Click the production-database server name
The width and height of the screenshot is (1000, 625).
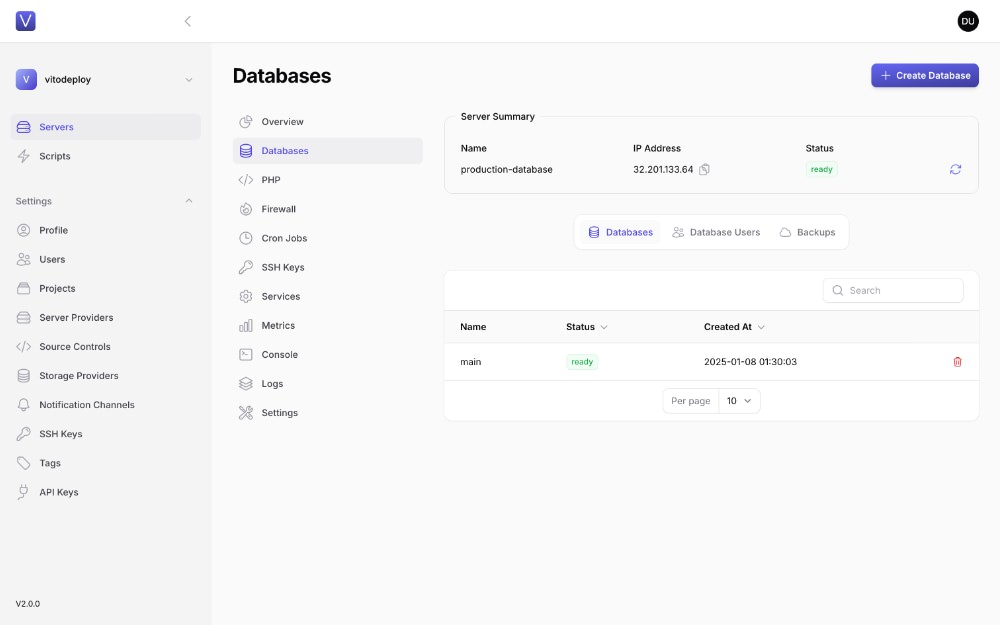click(x=506, y=170)
